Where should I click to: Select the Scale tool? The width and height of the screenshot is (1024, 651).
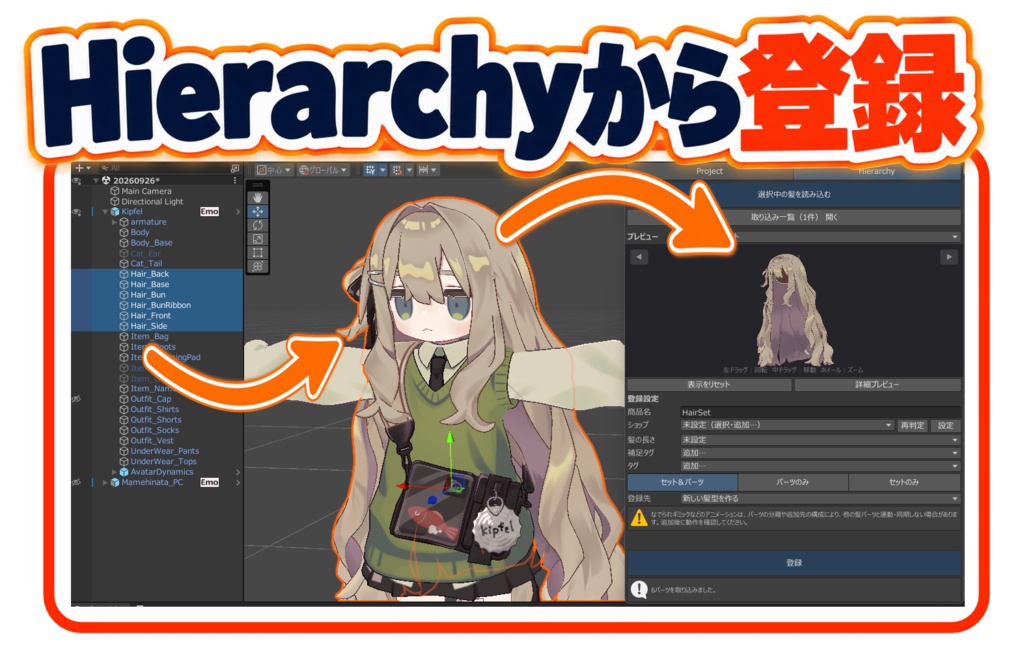point(258,238)
